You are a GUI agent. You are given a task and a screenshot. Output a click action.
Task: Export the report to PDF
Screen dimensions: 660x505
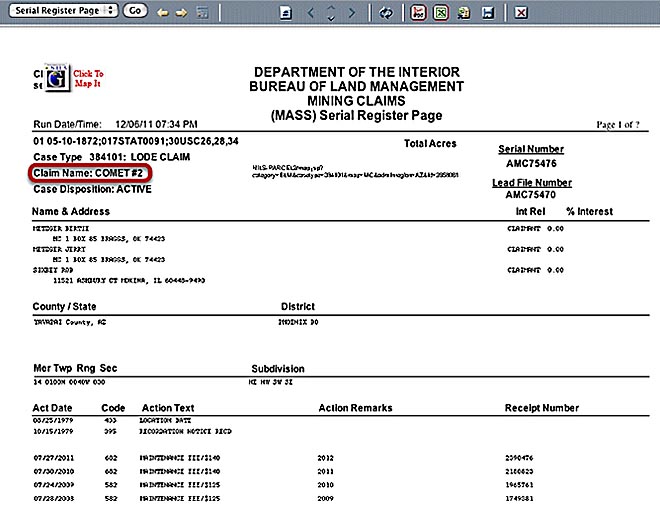tap(418, 13)
